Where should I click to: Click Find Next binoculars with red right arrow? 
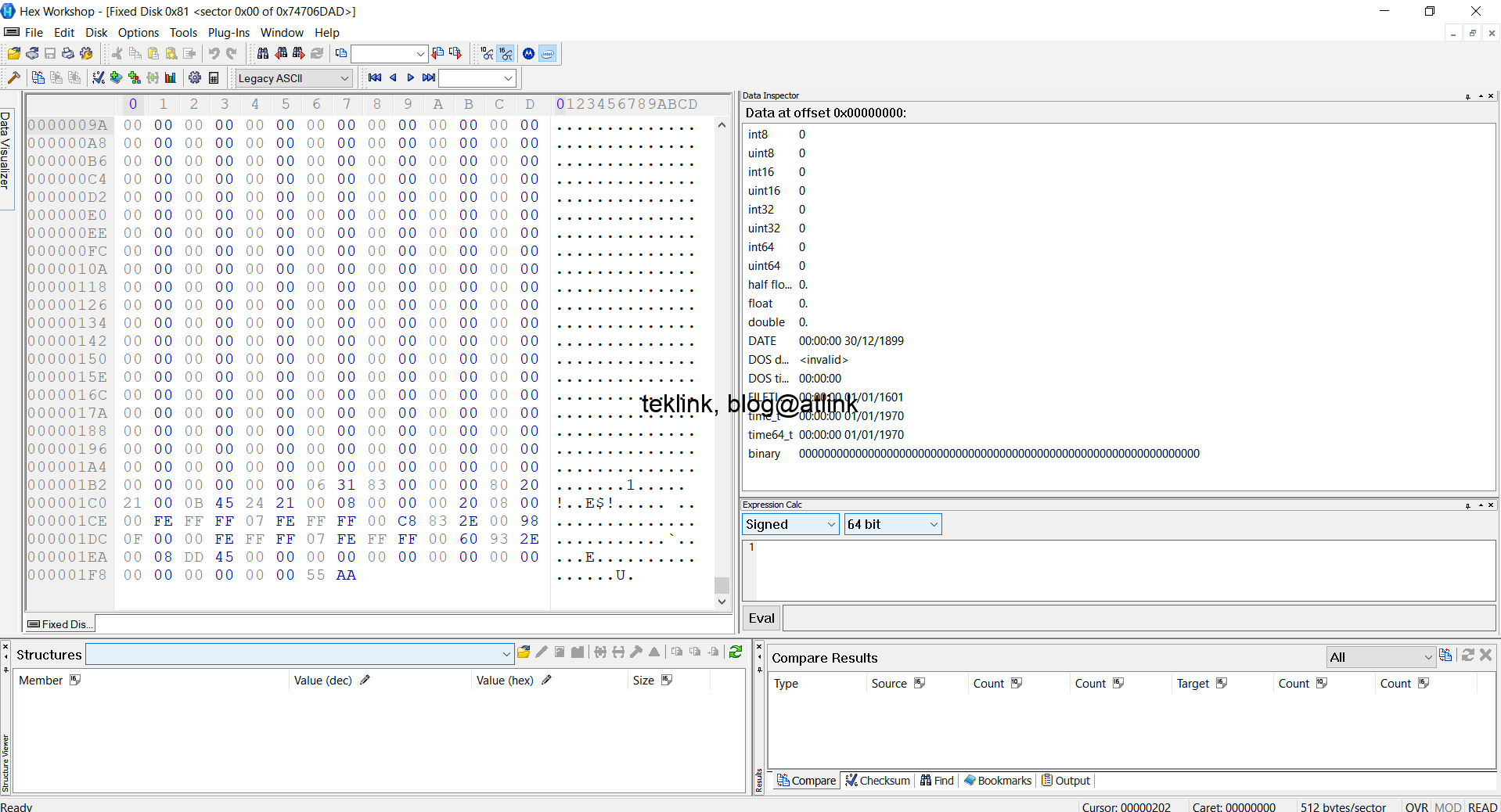point(299,53)
